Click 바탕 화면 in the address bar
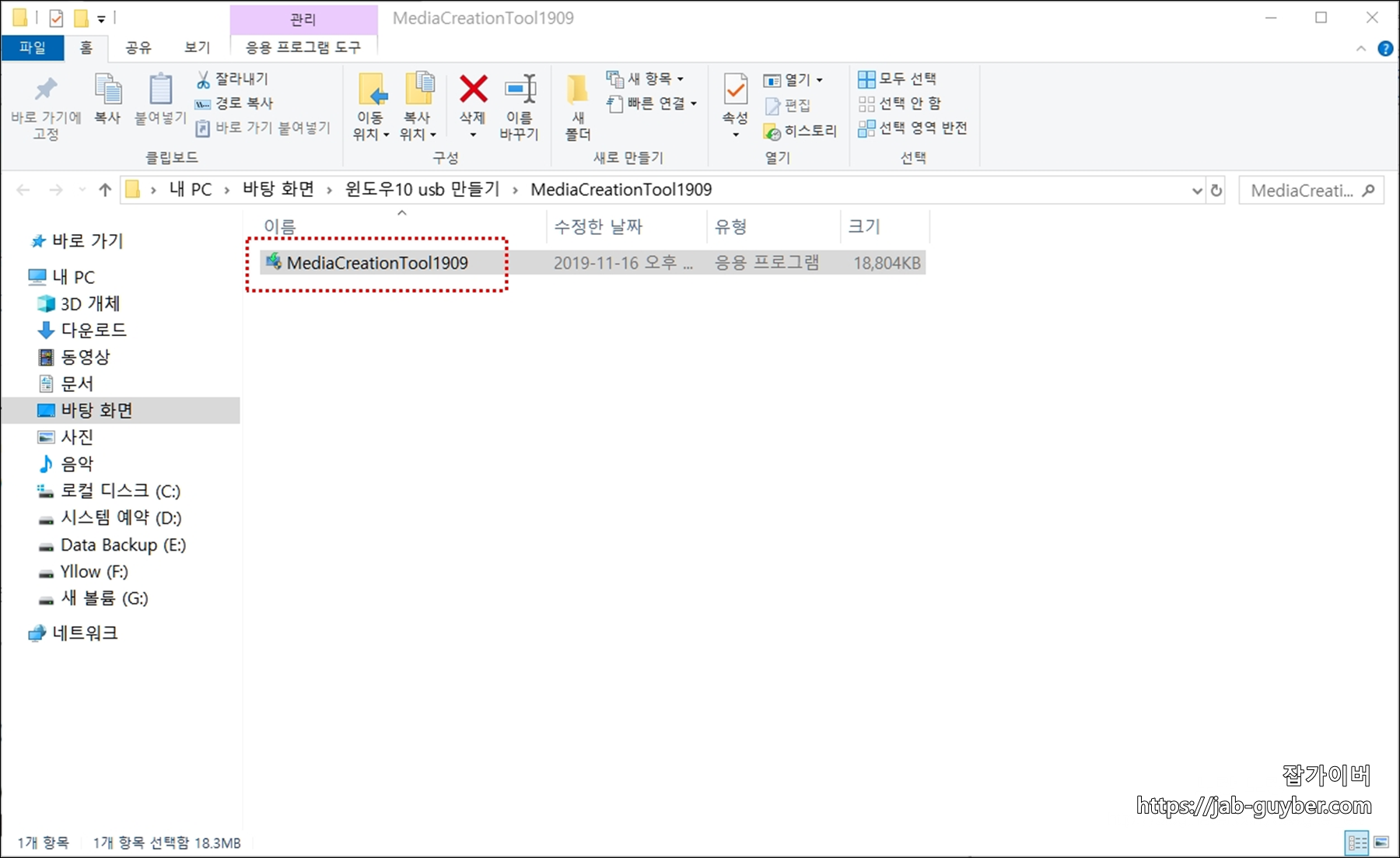Image resolution: width=1400 pixels, height=858 pixels. point(278,189)
